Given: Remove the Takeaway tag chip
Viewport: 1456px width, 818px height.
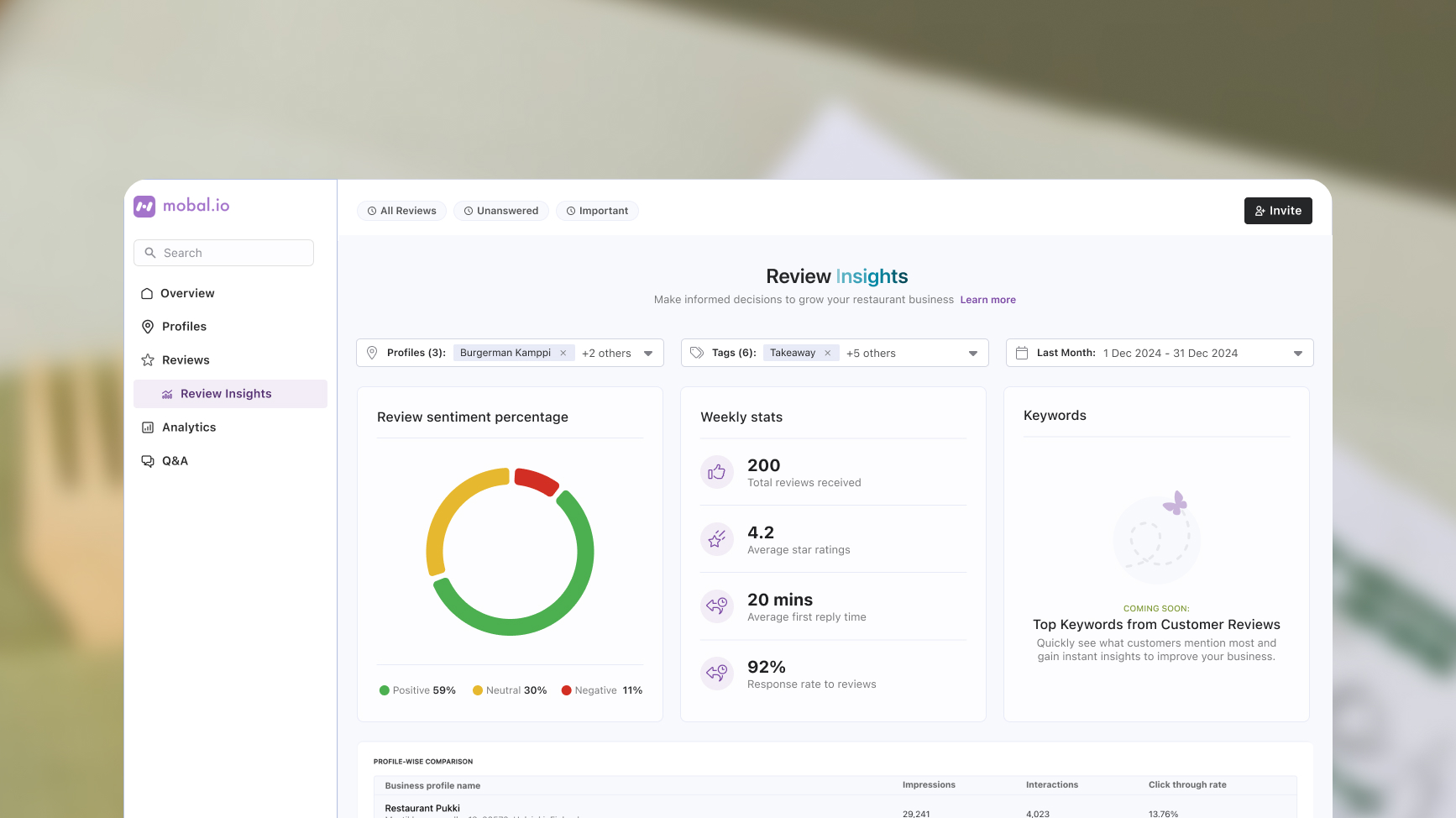Looking at the screenshot, I should [x=828, y=353].
